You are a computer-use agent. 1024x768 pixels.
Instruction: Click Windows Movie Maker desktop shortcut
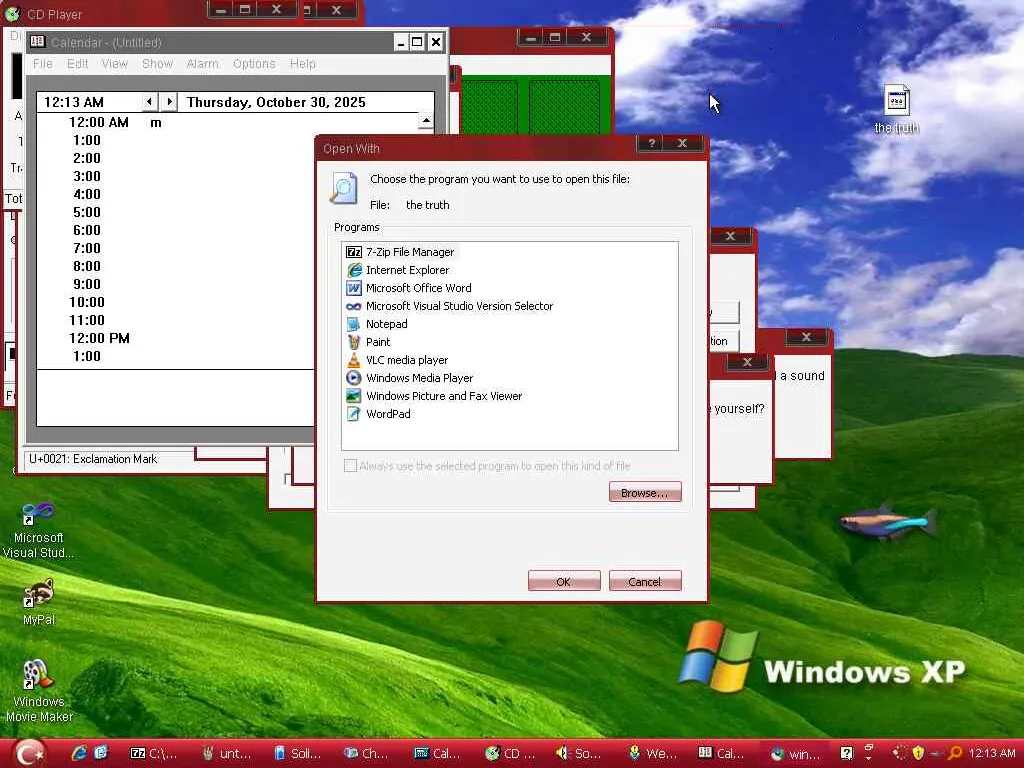[39, 691]
